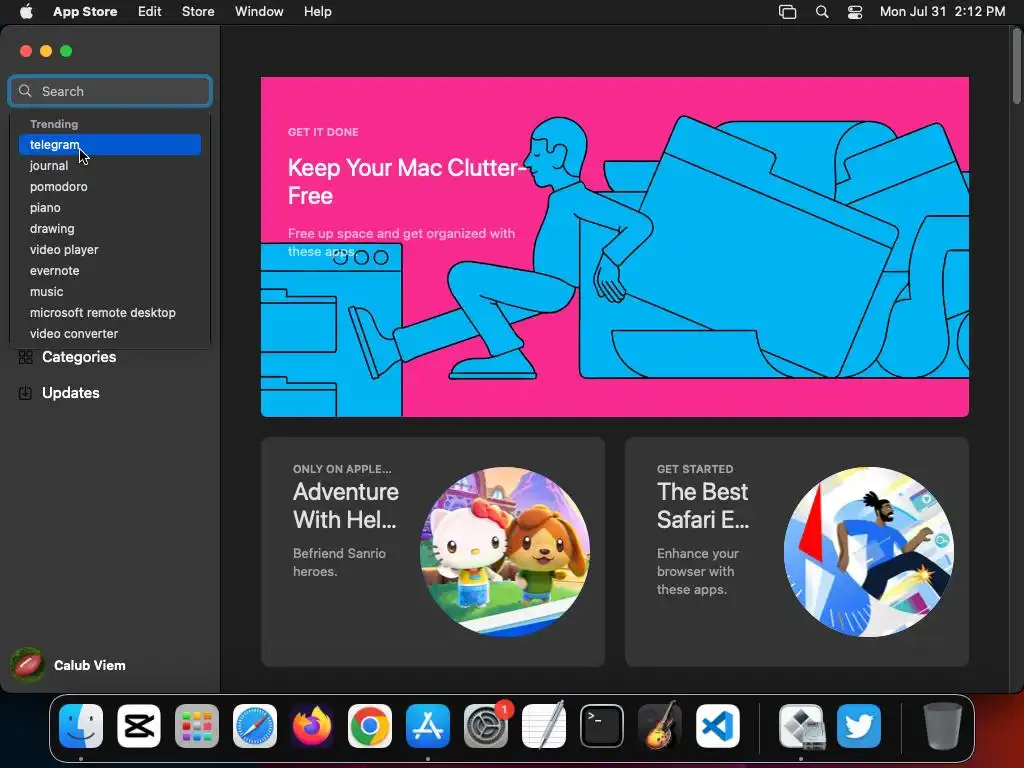The image size is (1024, 768).
Task: Launch Firefox from the Dock
Action: (x=312, y=726)
